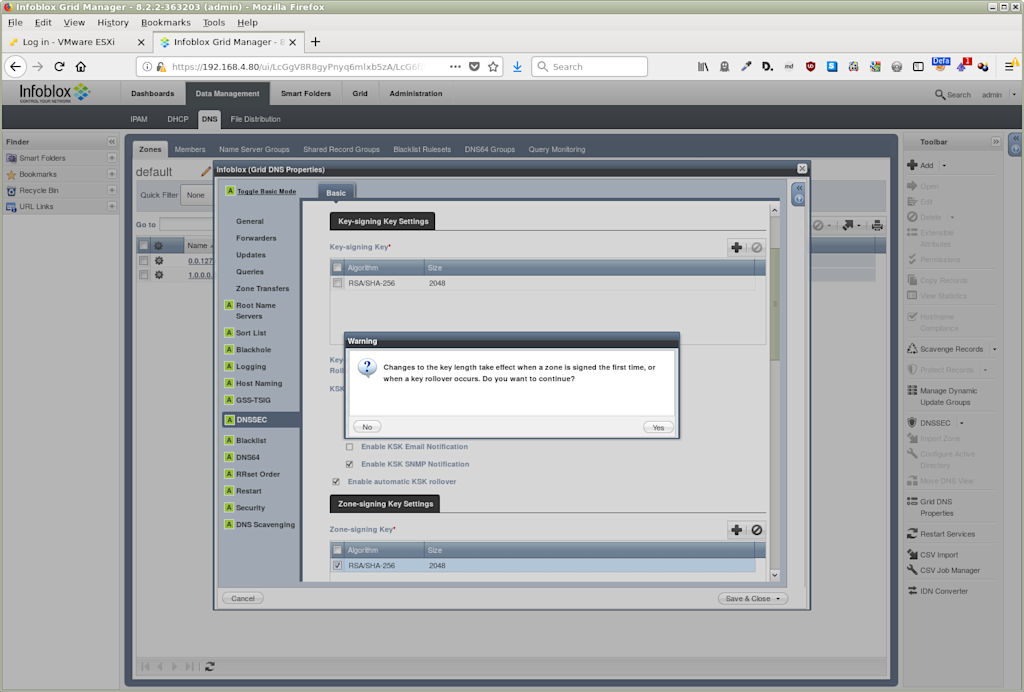The width and height of the screenshot is (1024, 692).
Task: Click the print icon above zones table
Action: coord(877,225)
